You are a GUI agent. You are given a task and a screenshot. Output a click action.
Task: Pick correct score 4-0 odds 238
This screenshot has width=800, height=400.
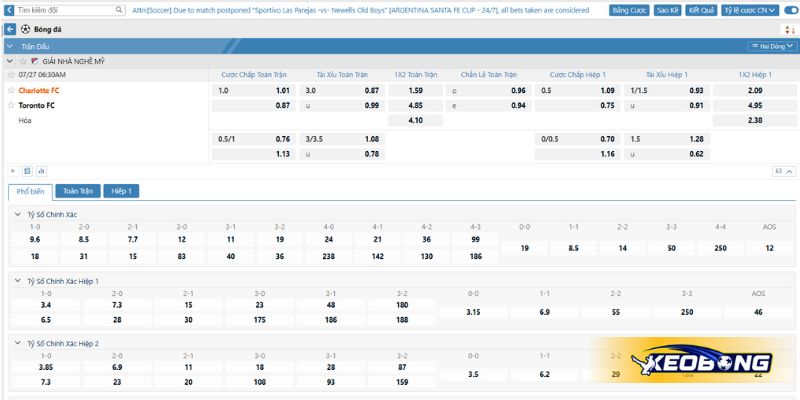pos(329,257)
